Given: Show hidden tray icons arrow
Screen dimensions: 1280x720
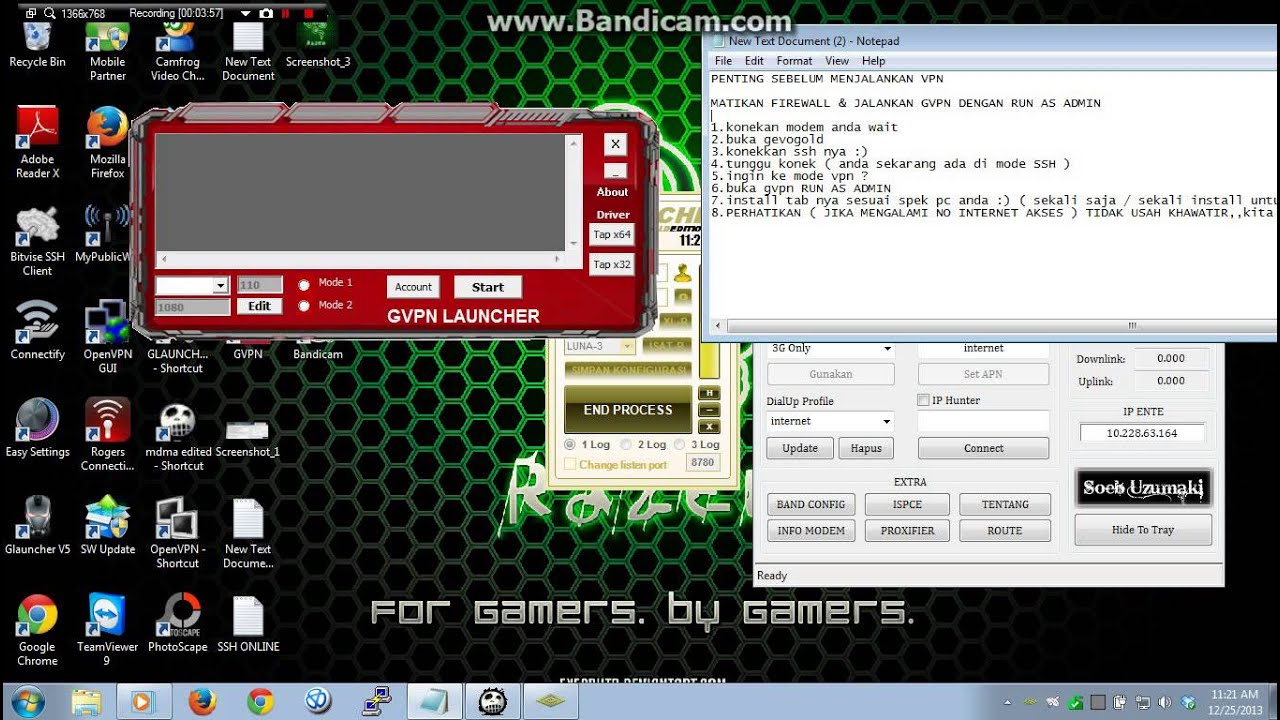Looking at the screenshot, I should click(1007, 702).
